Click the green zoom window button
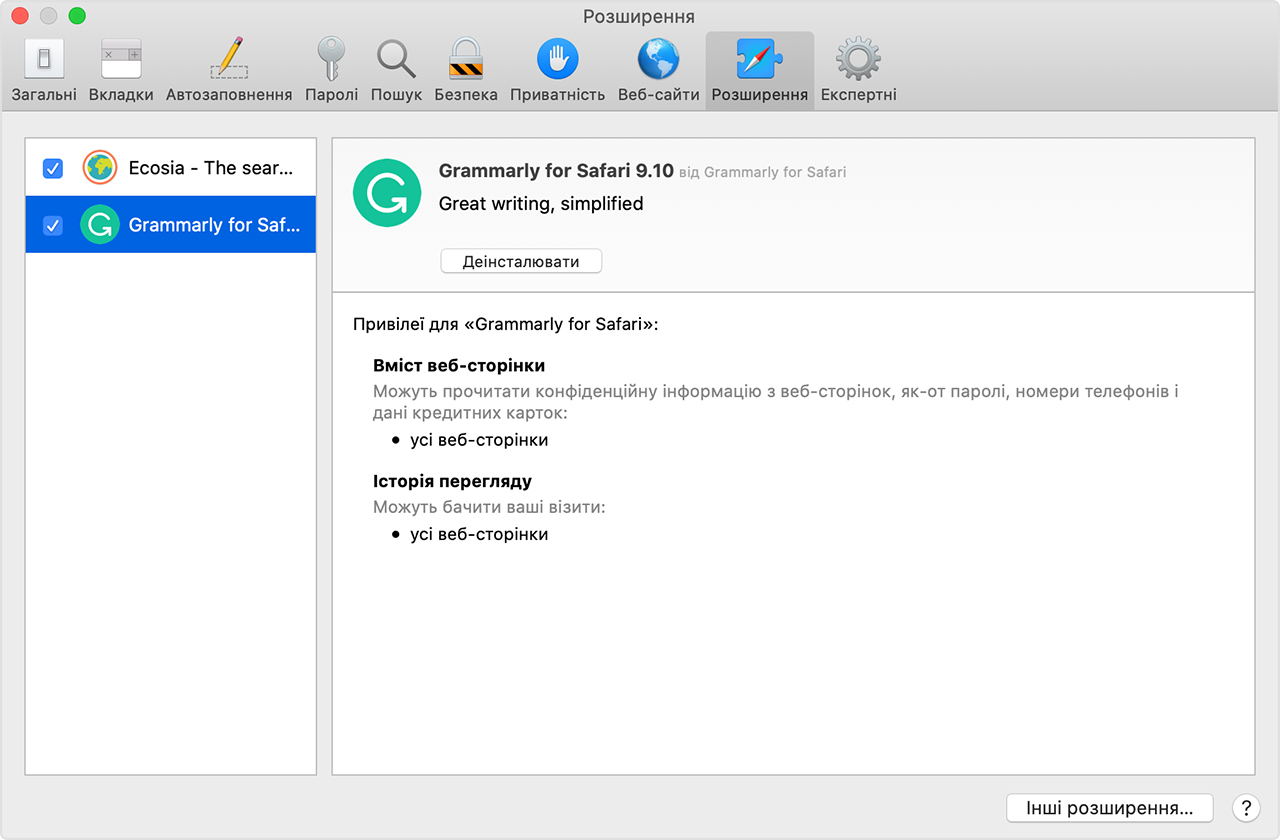The image size is (1280, 840). tap(77, 16)
